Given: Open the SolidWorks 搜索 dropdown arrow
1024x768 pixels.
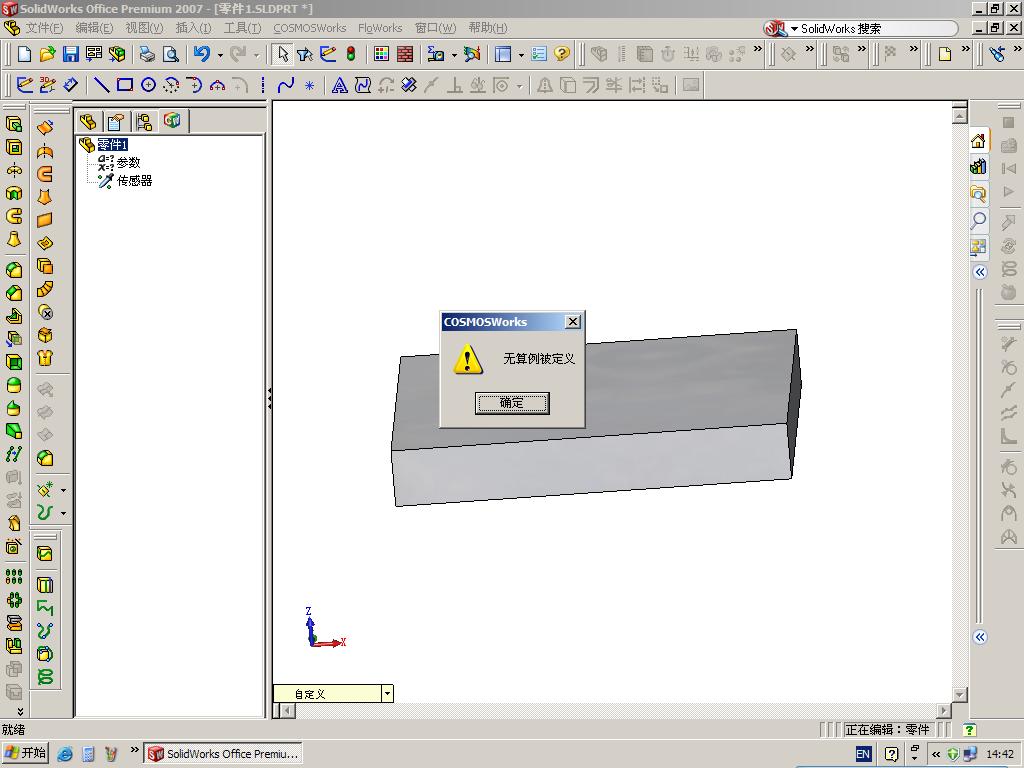Looking at the screenshot, I should 794,29.
